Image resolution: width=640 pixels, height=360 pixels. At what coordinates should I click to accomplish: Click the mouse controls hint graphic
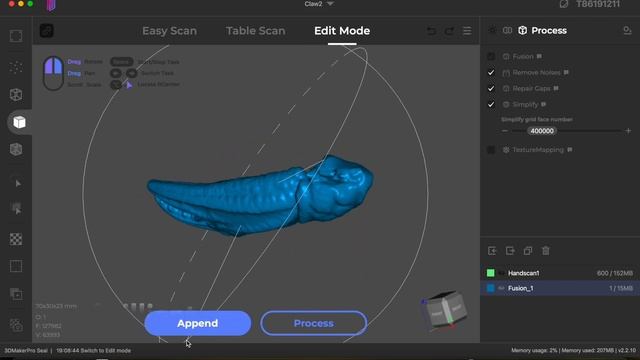(x=53, y=73)
